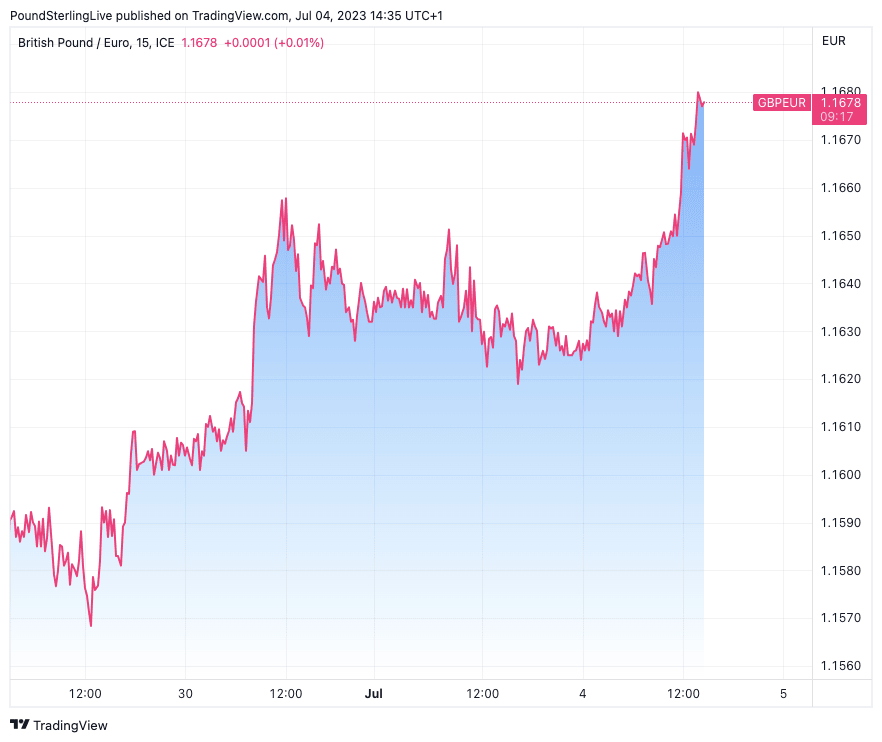Click the TradingView logo icon
Screen dimensions: 882x742
(x=19, y=725)
